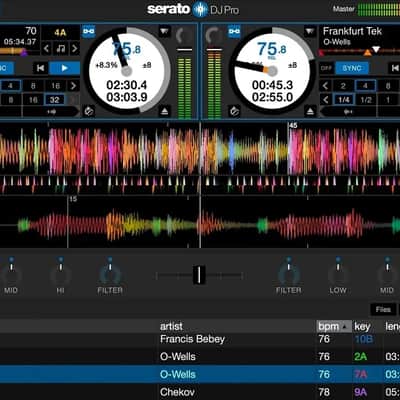Image resolution: width=400 pixels, height=400 pixels.
Task: Click right deck slip mode icon
Action: coord(235,111)
